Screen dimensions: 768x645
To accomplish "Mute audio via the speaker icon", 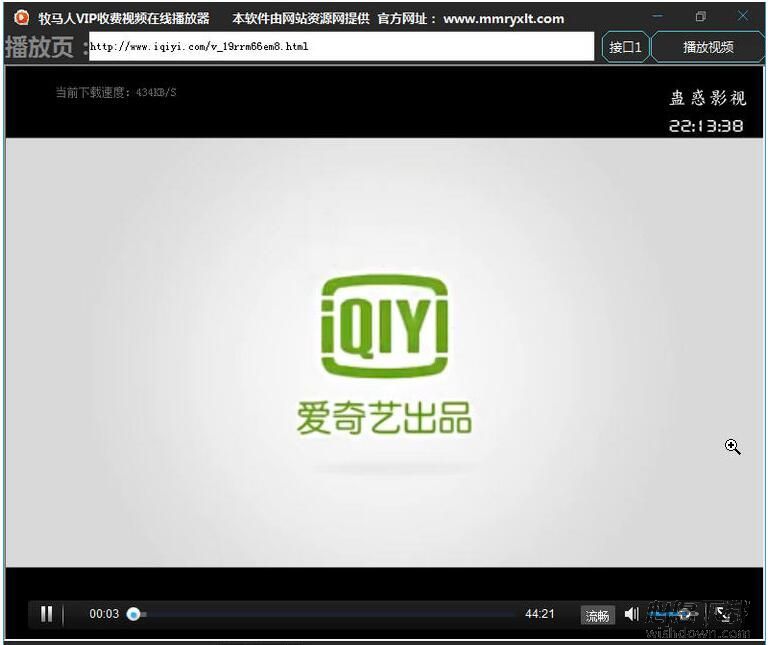I will click(631, 614).
